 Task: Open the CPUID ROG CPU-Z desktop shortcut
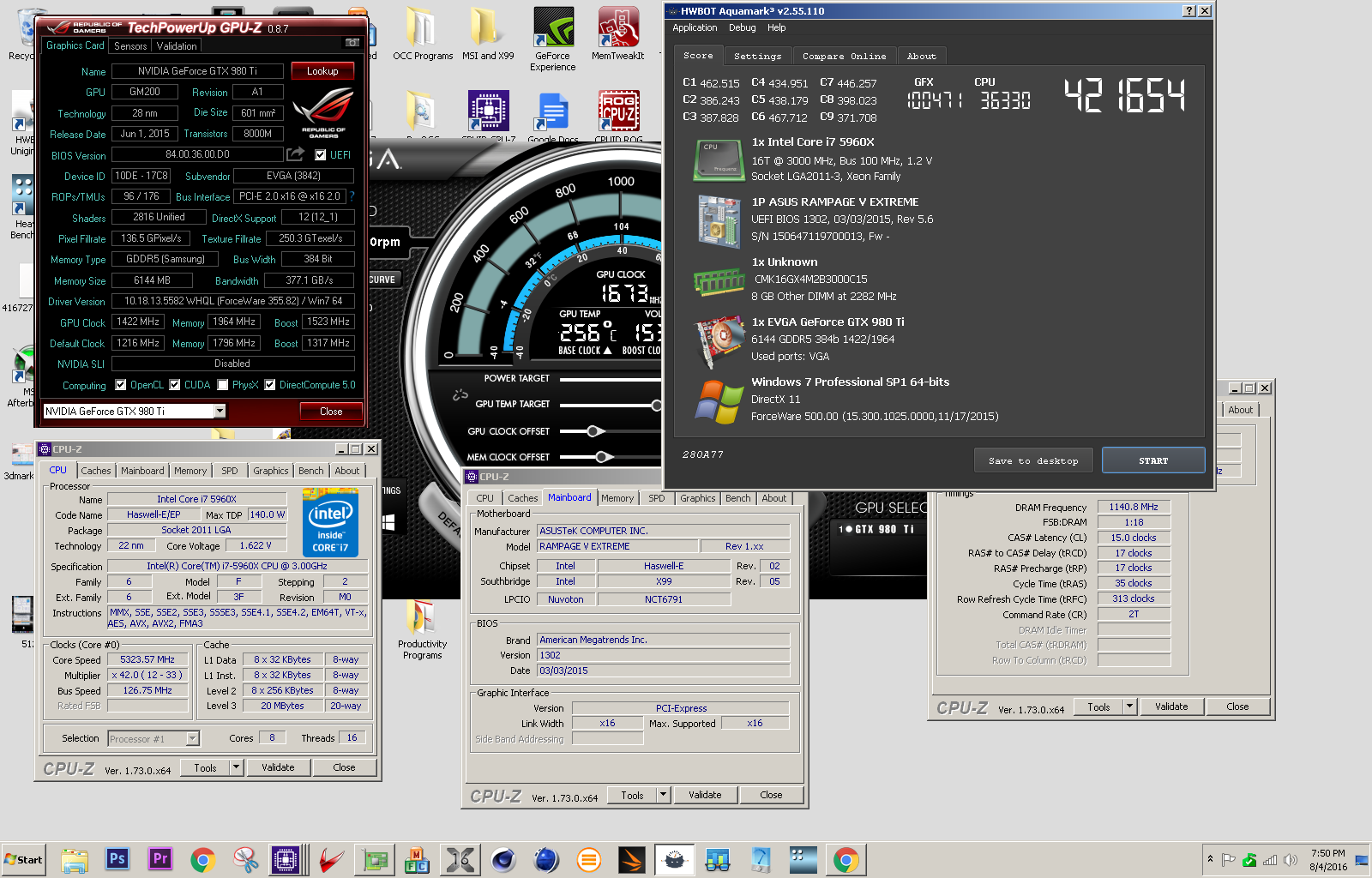tap(618, 117)
